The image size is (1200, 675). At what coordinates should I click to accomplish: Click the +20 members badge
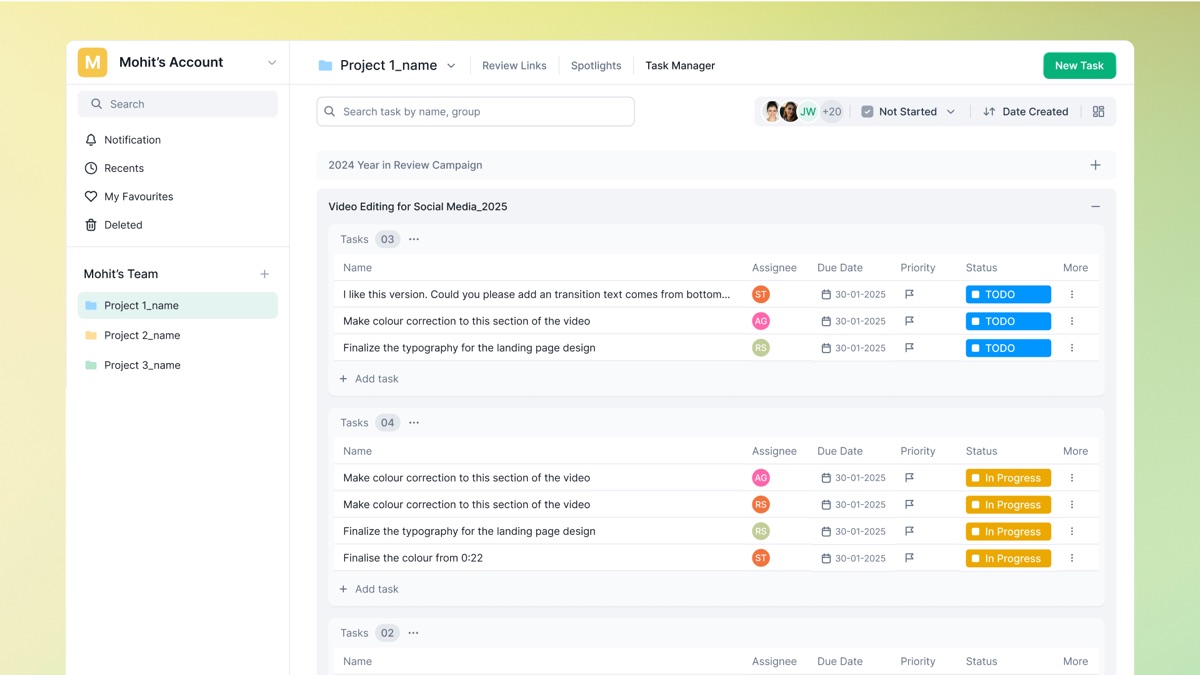coord(832,112)
